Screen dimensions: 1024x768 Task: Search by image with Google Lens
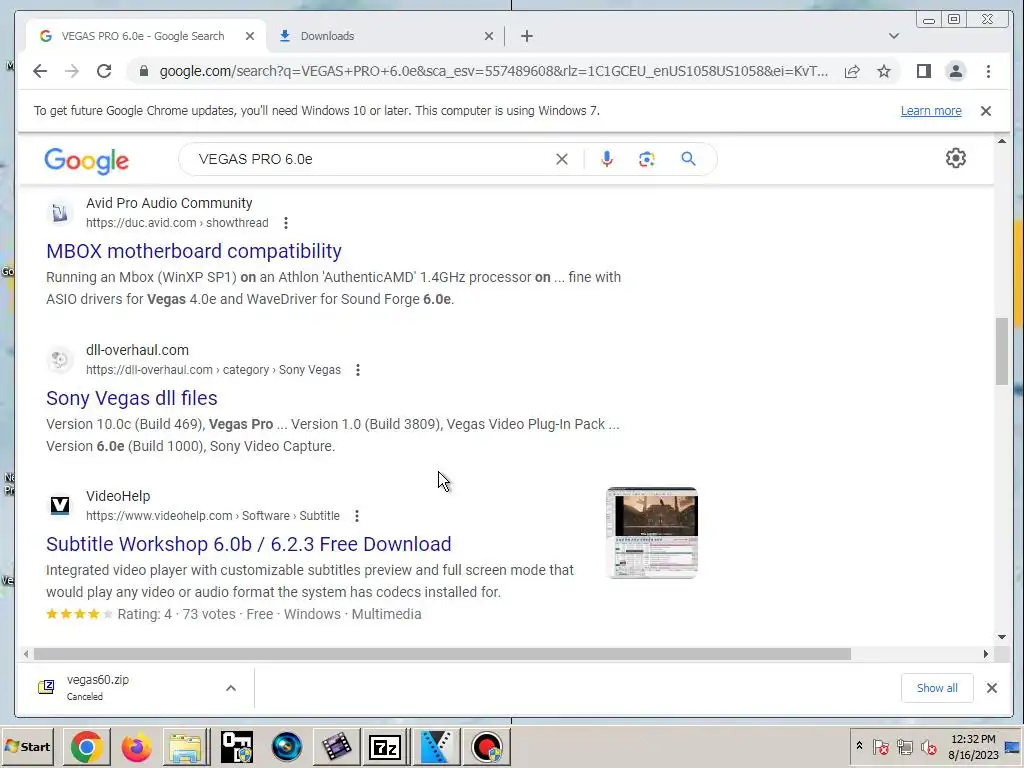pyautogui.click(x=647, y=159)
